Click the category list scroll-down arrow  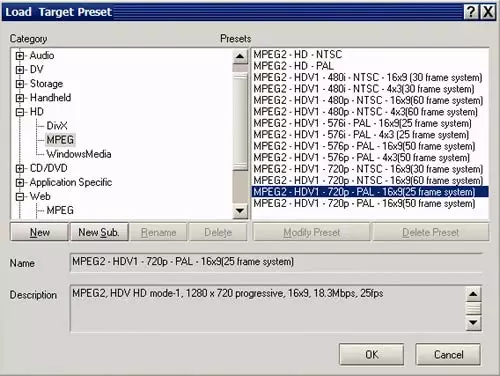(x=240, y=211)
